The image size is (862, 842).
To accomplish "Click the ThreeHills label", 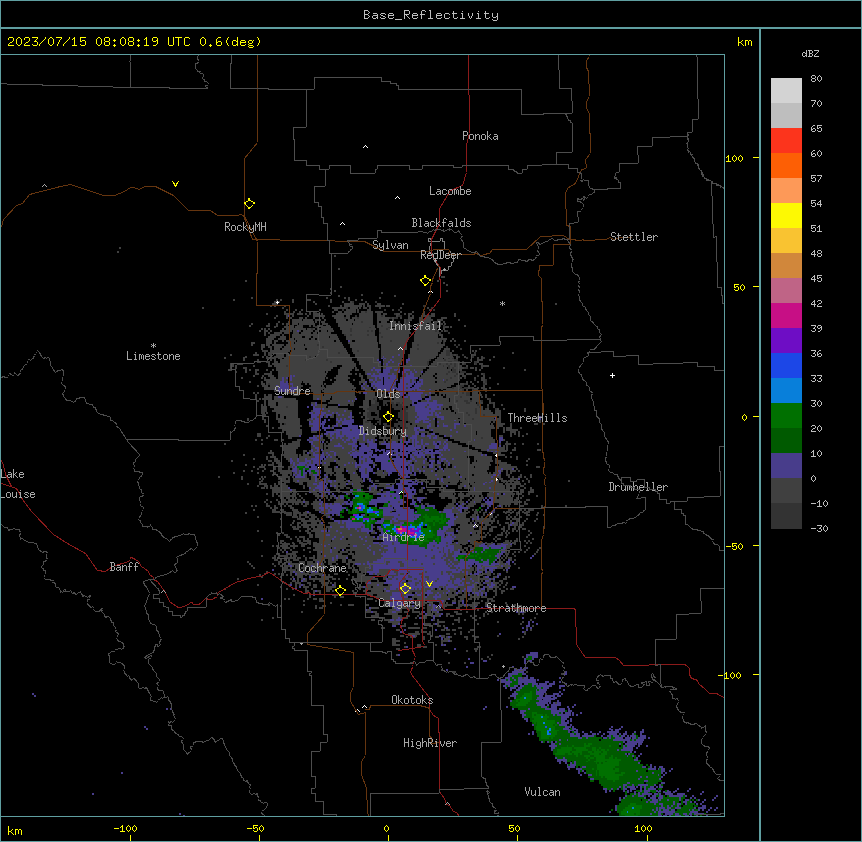I will 537,418.
